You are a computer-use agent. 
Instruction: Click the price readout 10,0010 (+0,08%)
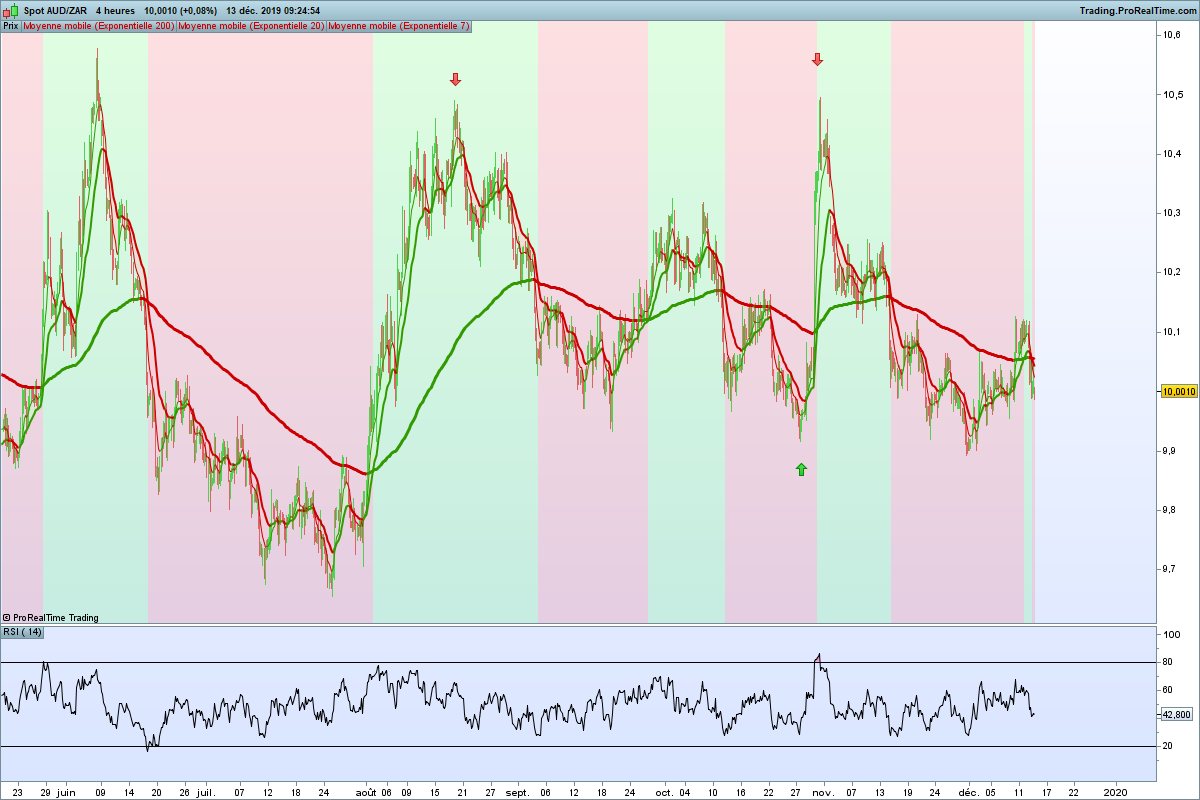(181, 11)
